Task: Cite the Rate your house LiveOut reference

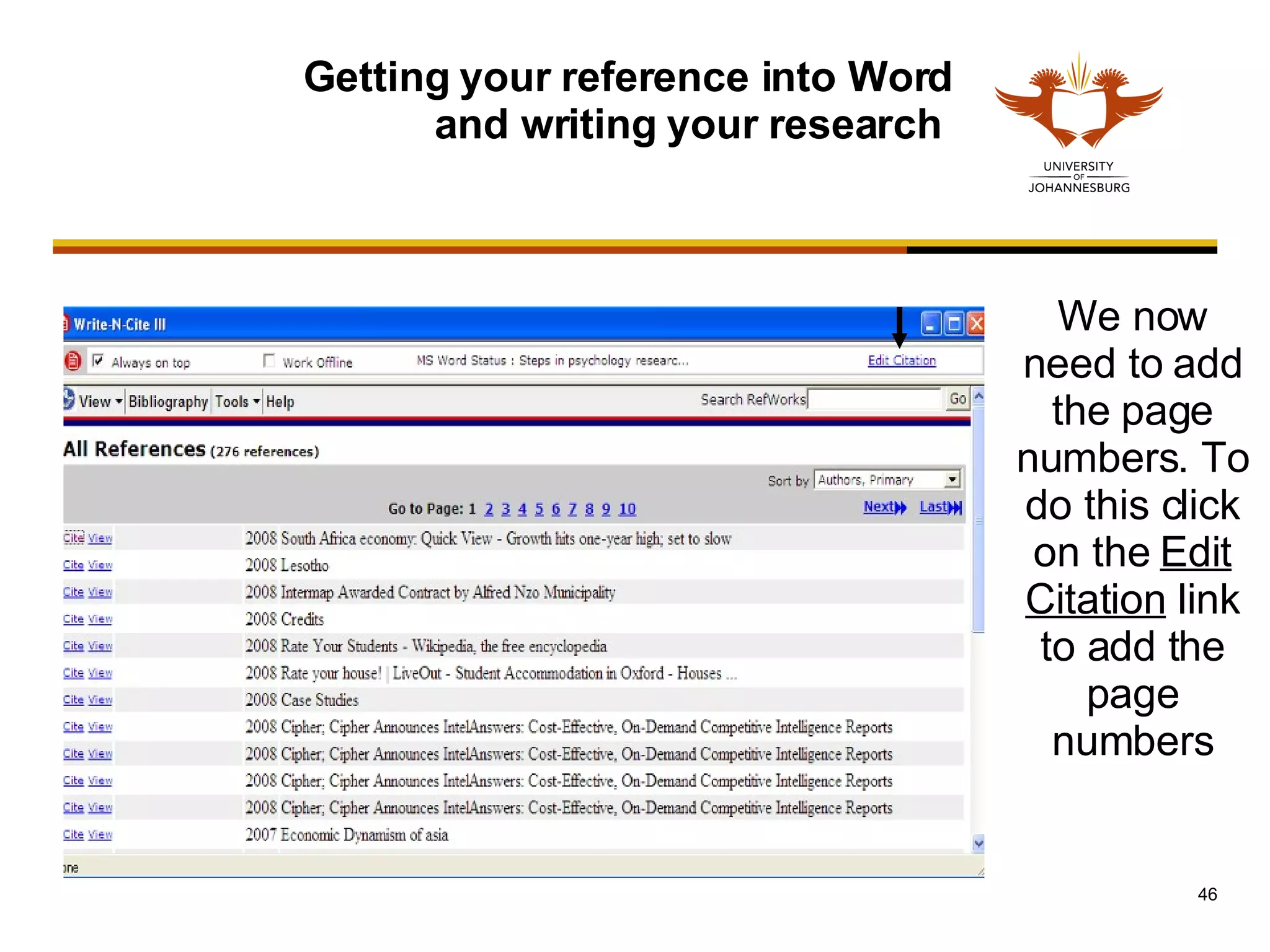Action: [74, 672]
